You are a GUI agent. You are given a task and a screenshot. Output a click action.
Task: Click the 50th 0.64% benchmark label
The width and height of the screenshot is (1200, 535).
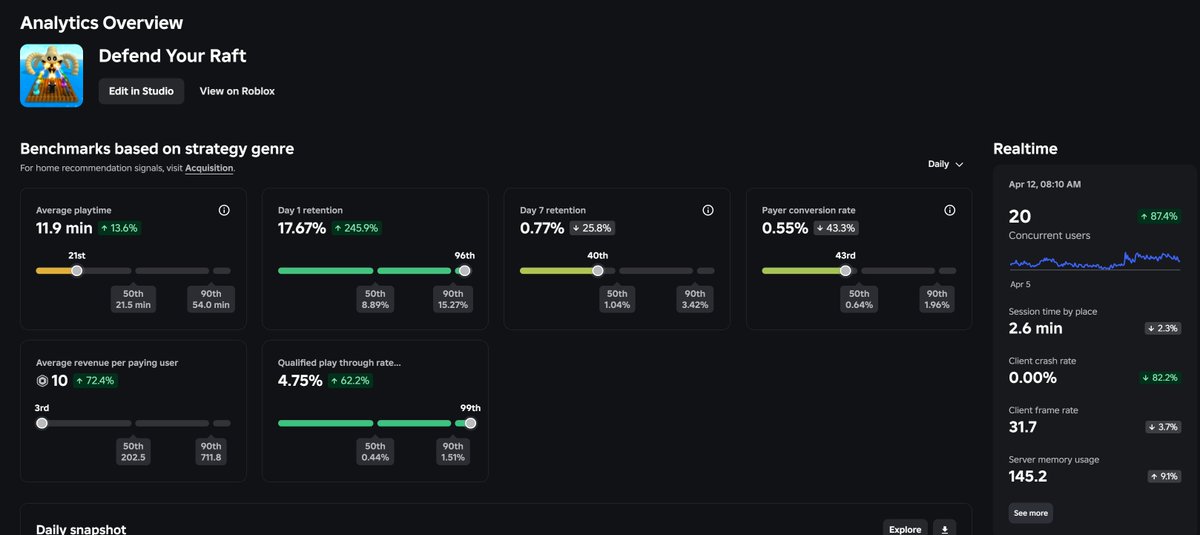(859, 299)
